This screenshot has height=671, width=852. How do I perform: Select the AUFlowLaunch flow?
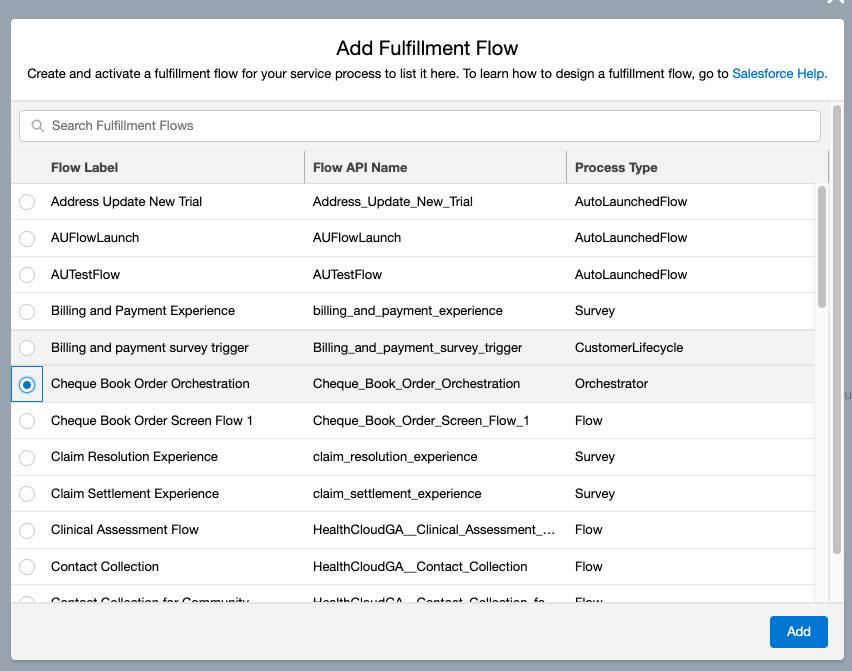pyautogui.click(x=27, y=238)
